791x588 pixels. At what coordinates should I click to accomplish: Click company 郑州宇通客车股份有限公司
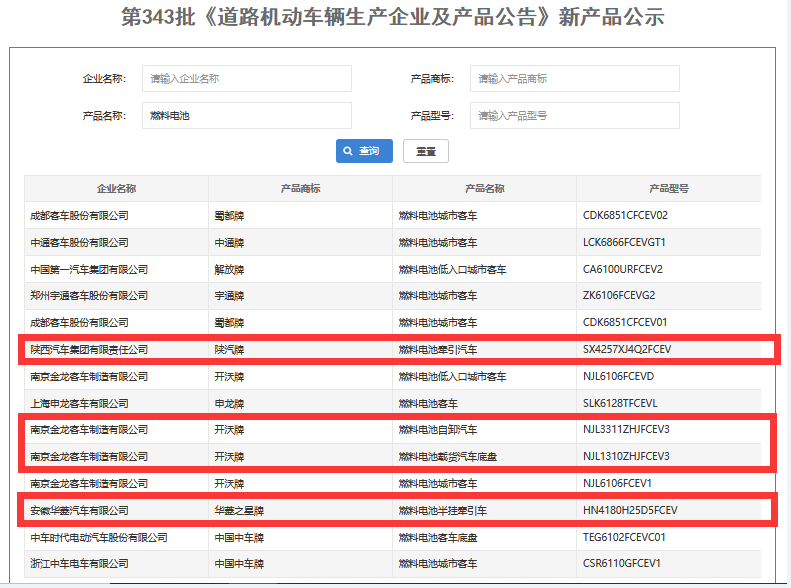(x=89, y=296)
